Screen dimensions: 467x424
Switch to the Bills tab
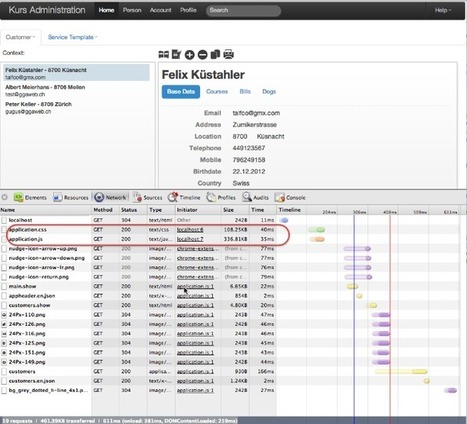tap(245, 92)
